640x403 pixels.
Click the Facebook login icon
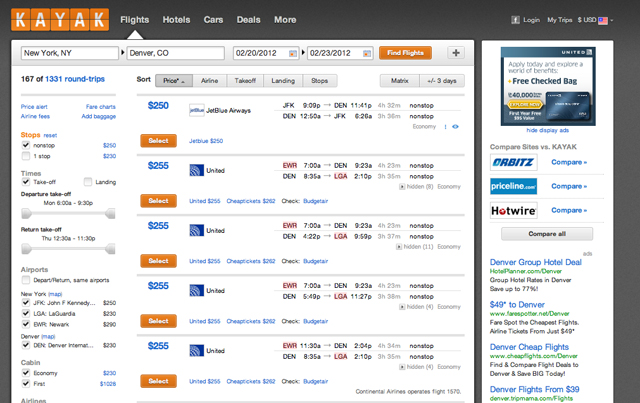pos(515,20)
